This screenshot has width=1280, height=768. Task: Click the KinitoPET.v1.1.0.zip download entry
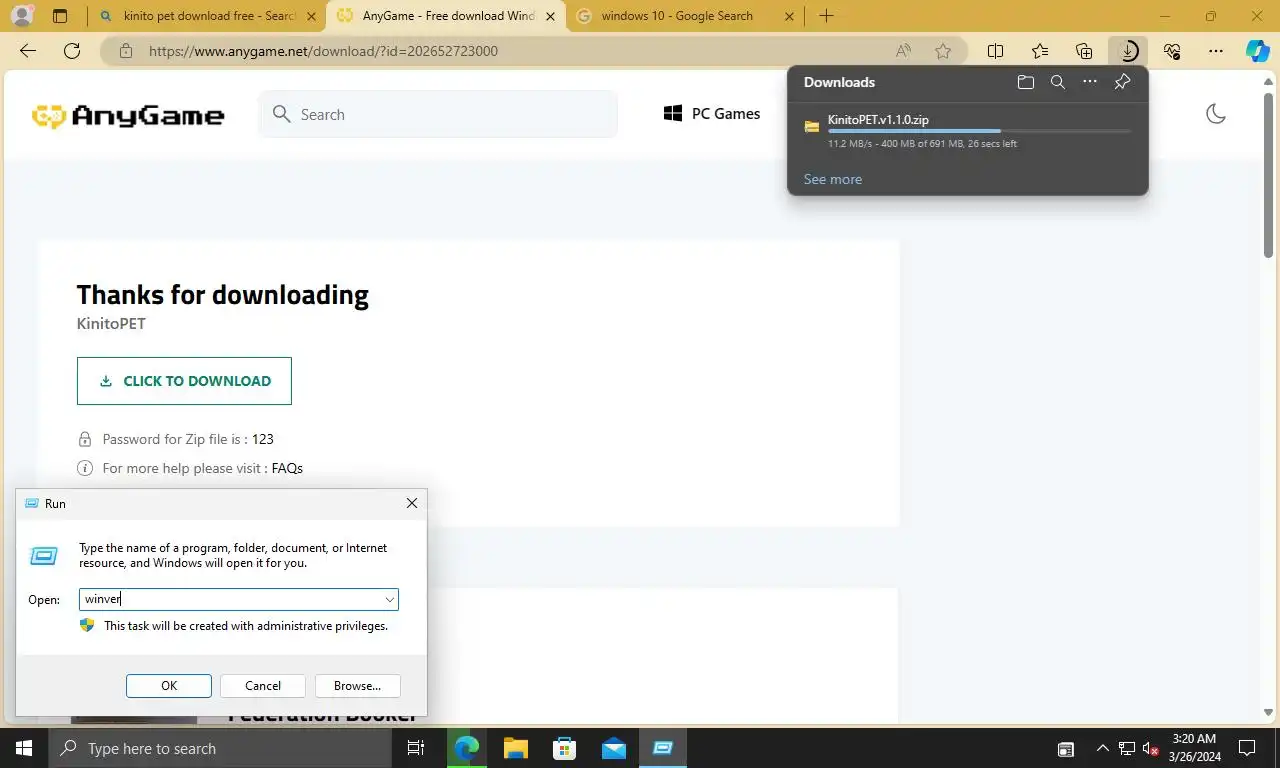tap(967, 131)
